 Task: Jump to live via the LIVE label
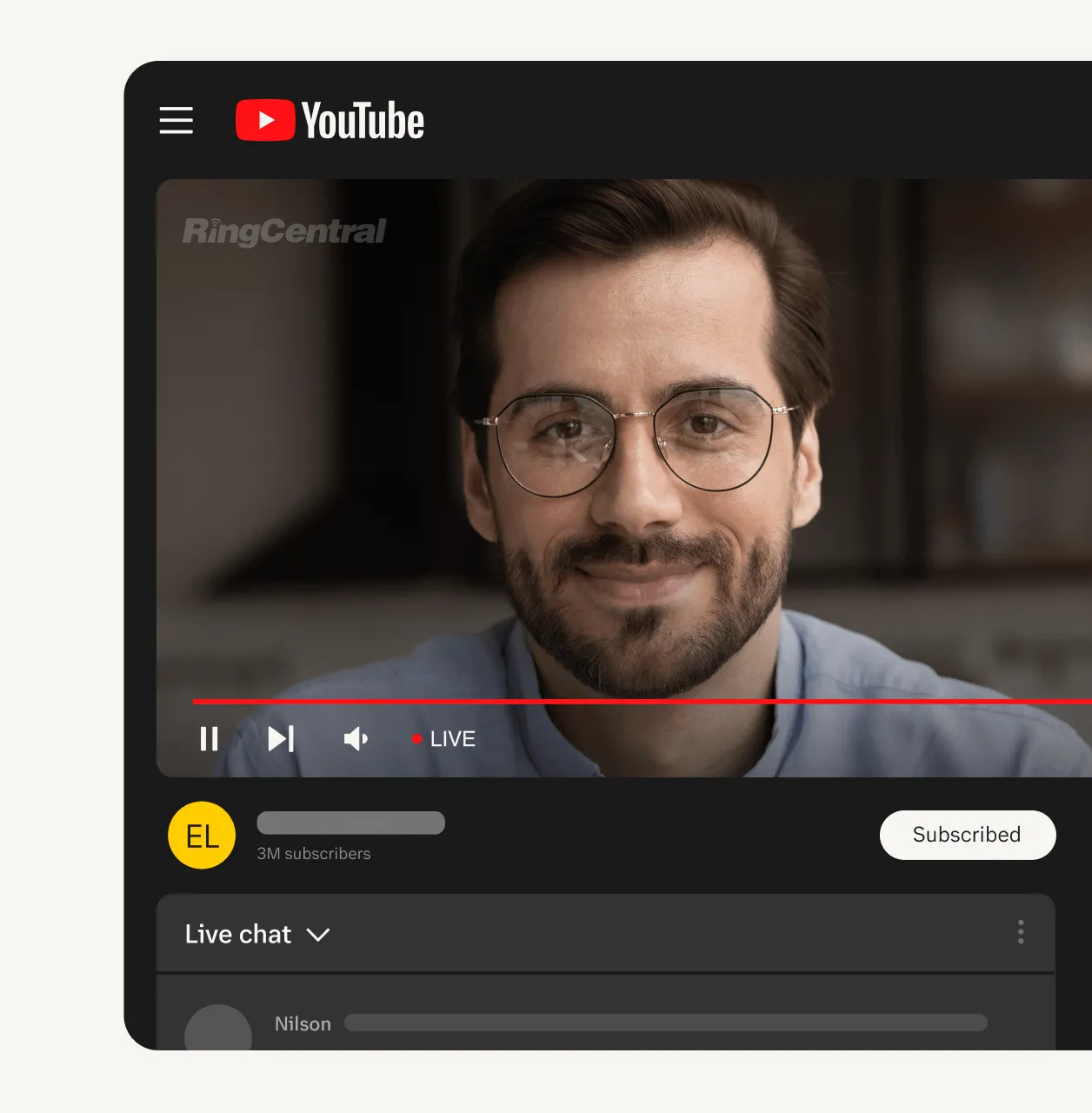point(453,739)
